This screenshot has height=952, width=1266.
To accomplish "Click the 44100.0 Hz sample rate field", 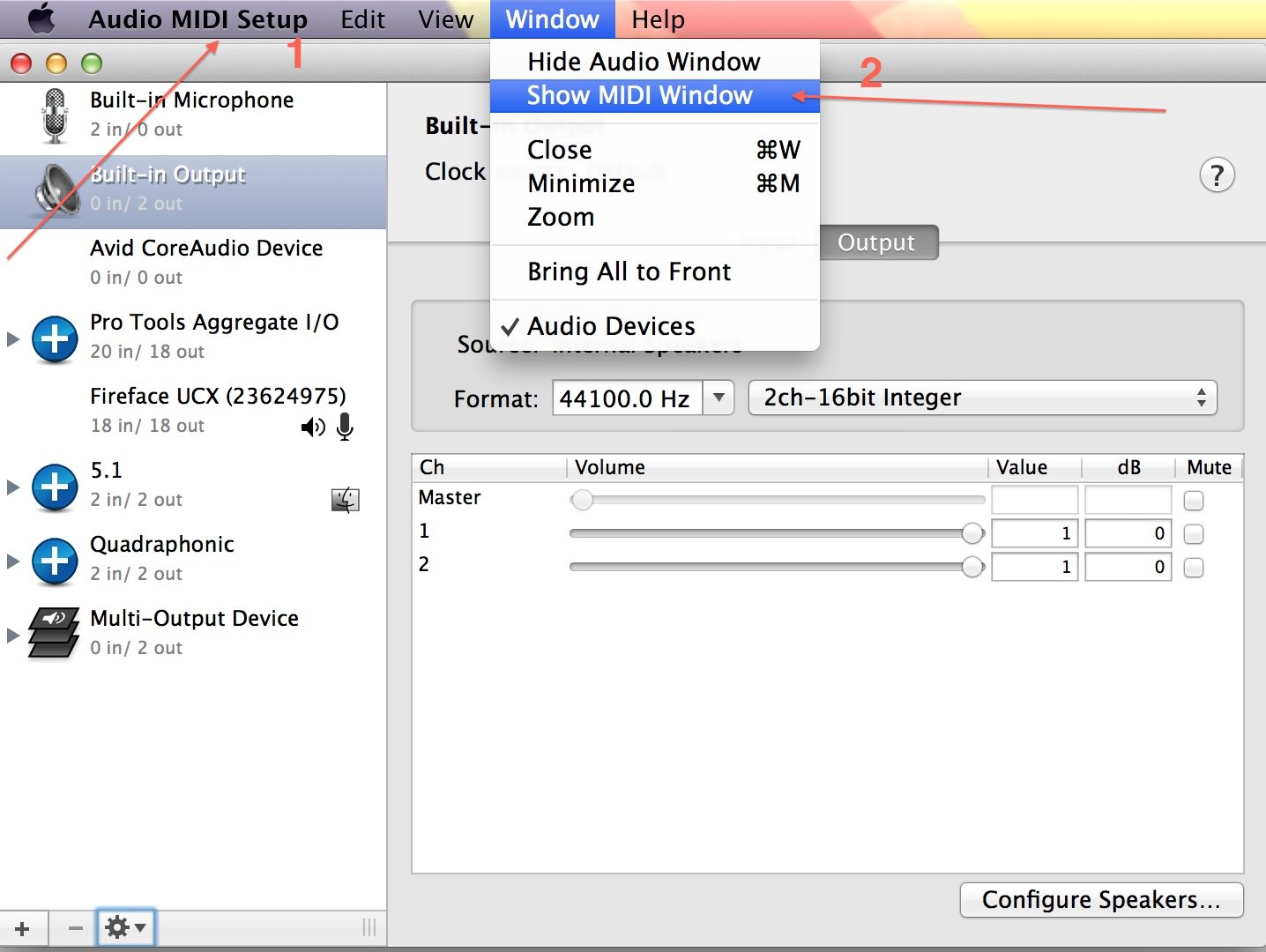I will 628,398.
